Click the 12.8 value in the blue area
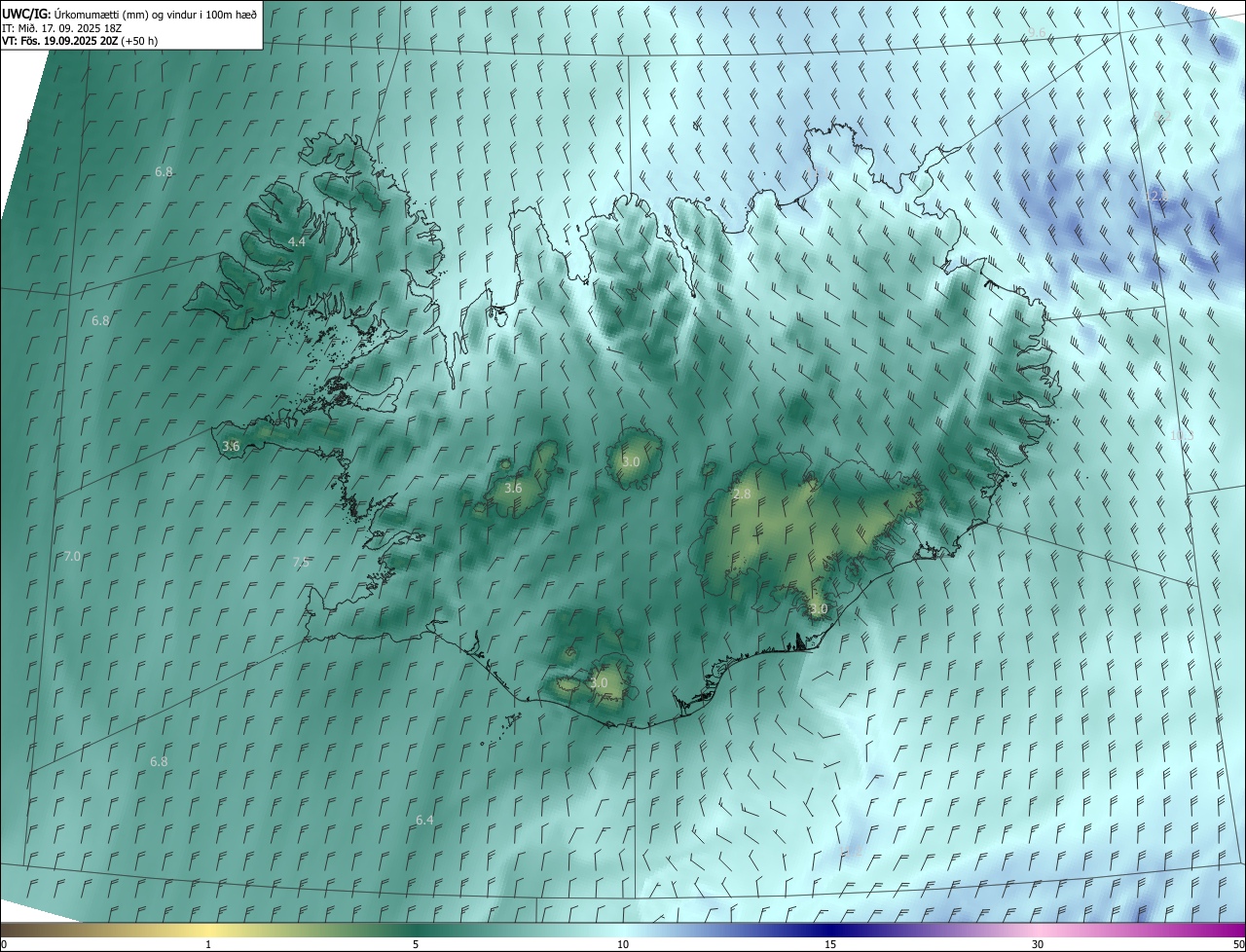1246x952 pixels. 1156,197
